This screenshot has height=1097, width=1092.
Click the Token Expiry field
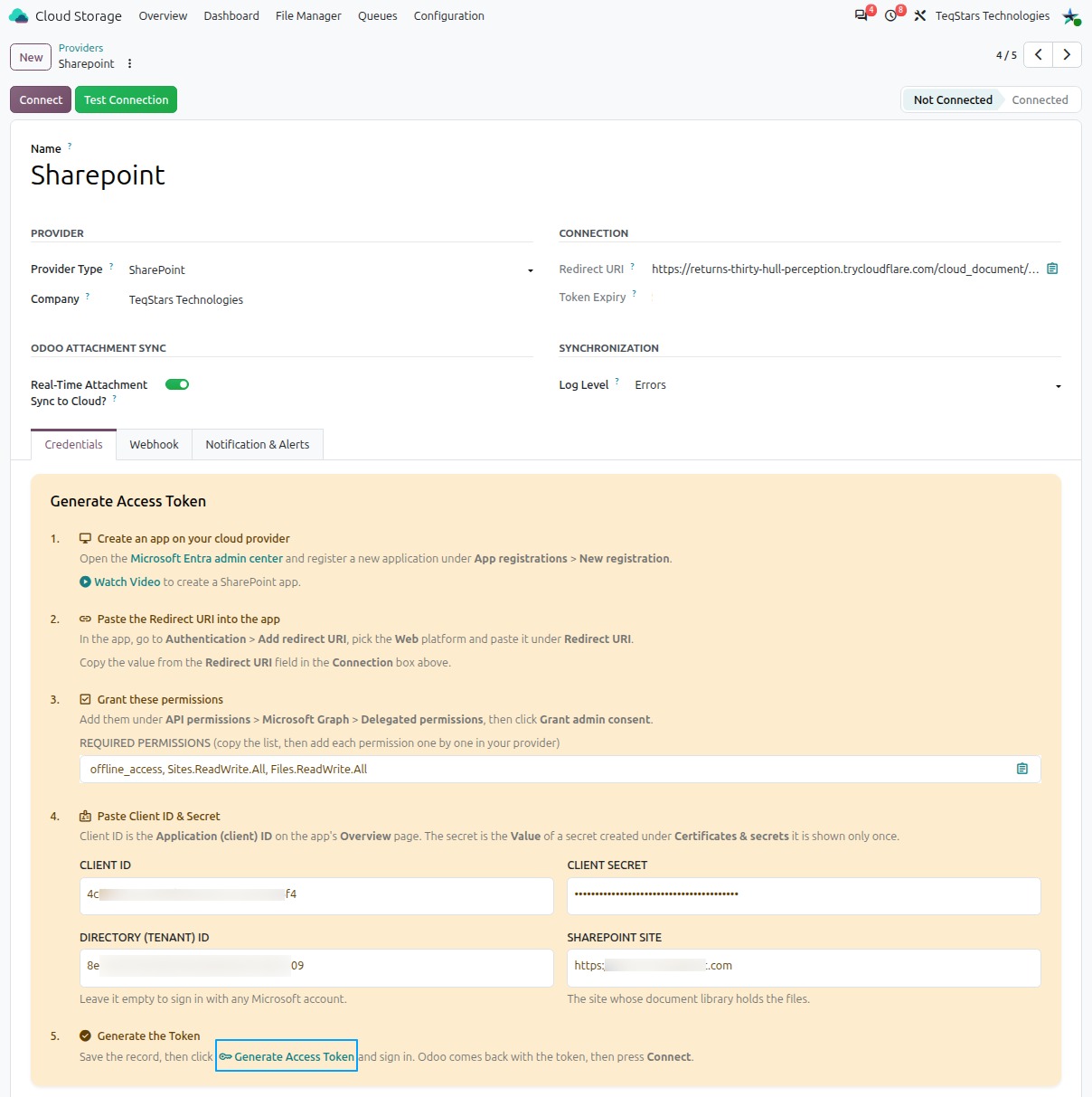[x=854, y=297]
